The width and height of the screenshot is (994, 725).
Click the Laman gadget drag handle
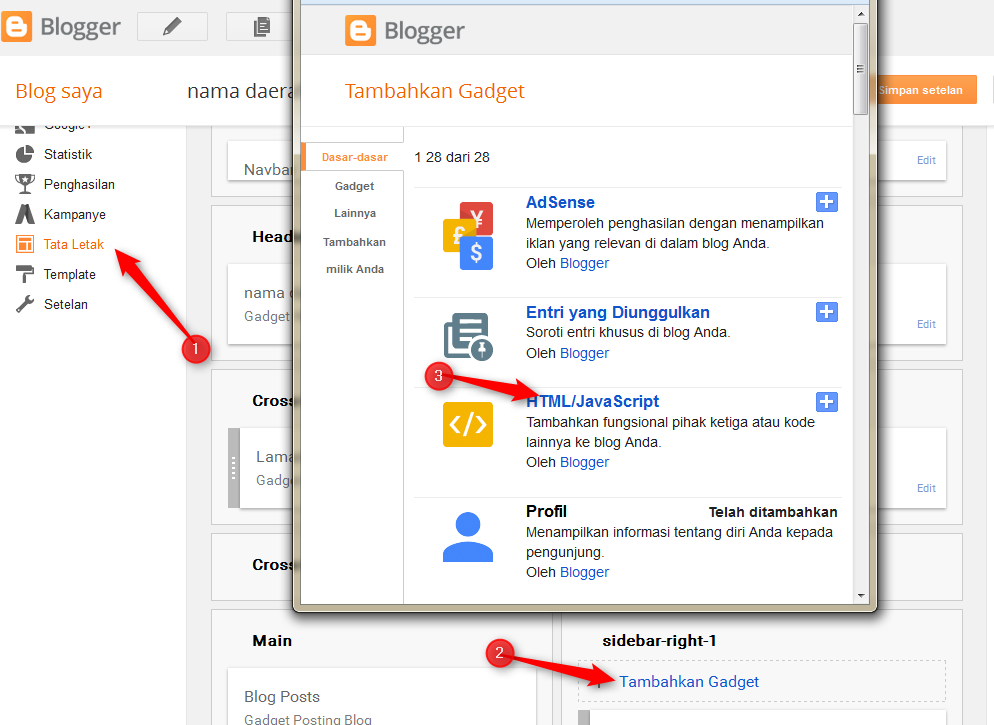point(234,468)
